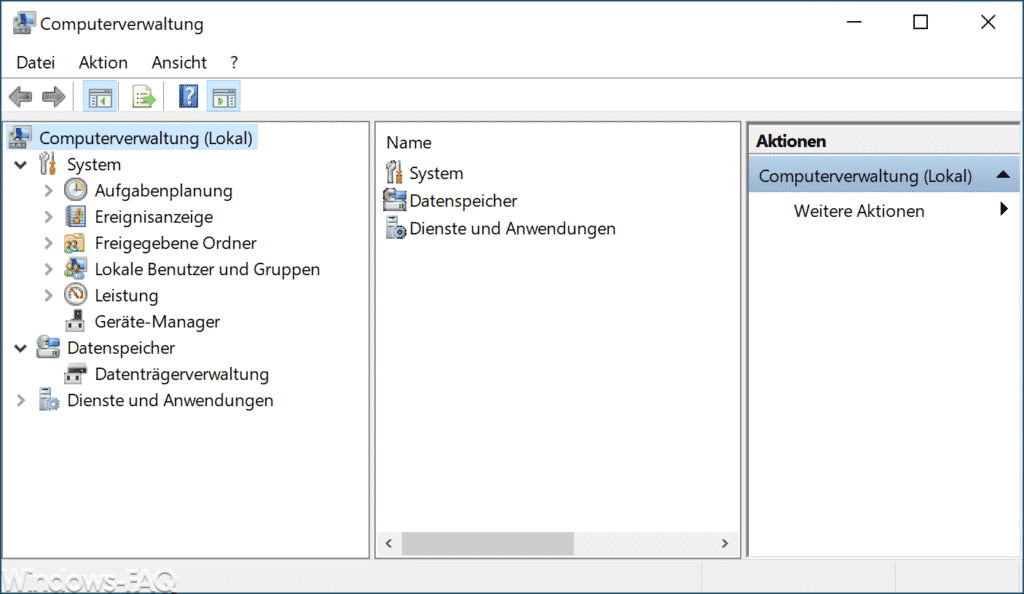Minimize the Computerverwaltung window

[x=854, y=22]
